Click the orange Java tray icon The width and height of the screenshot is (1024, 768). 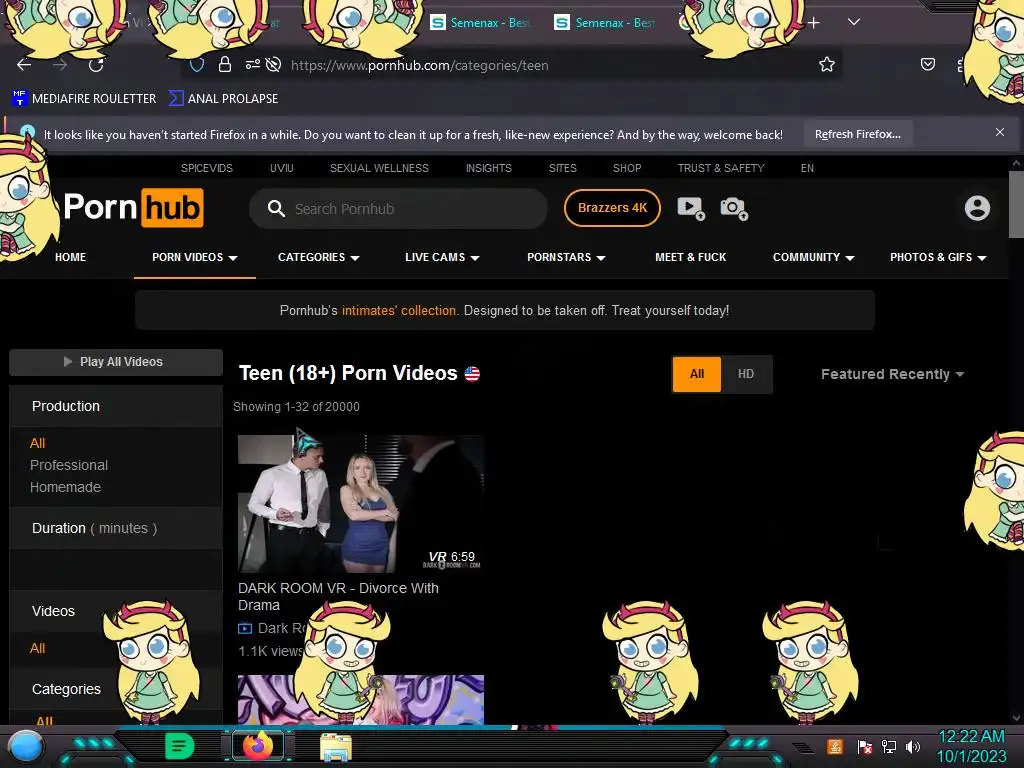(x=835, y=746)
